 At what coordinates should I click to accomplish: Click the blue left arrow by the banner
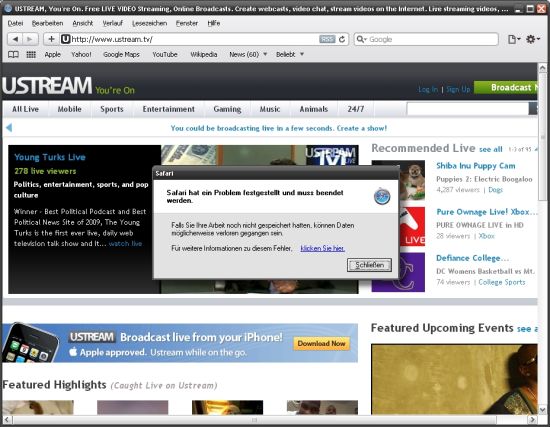click(9, 128)
